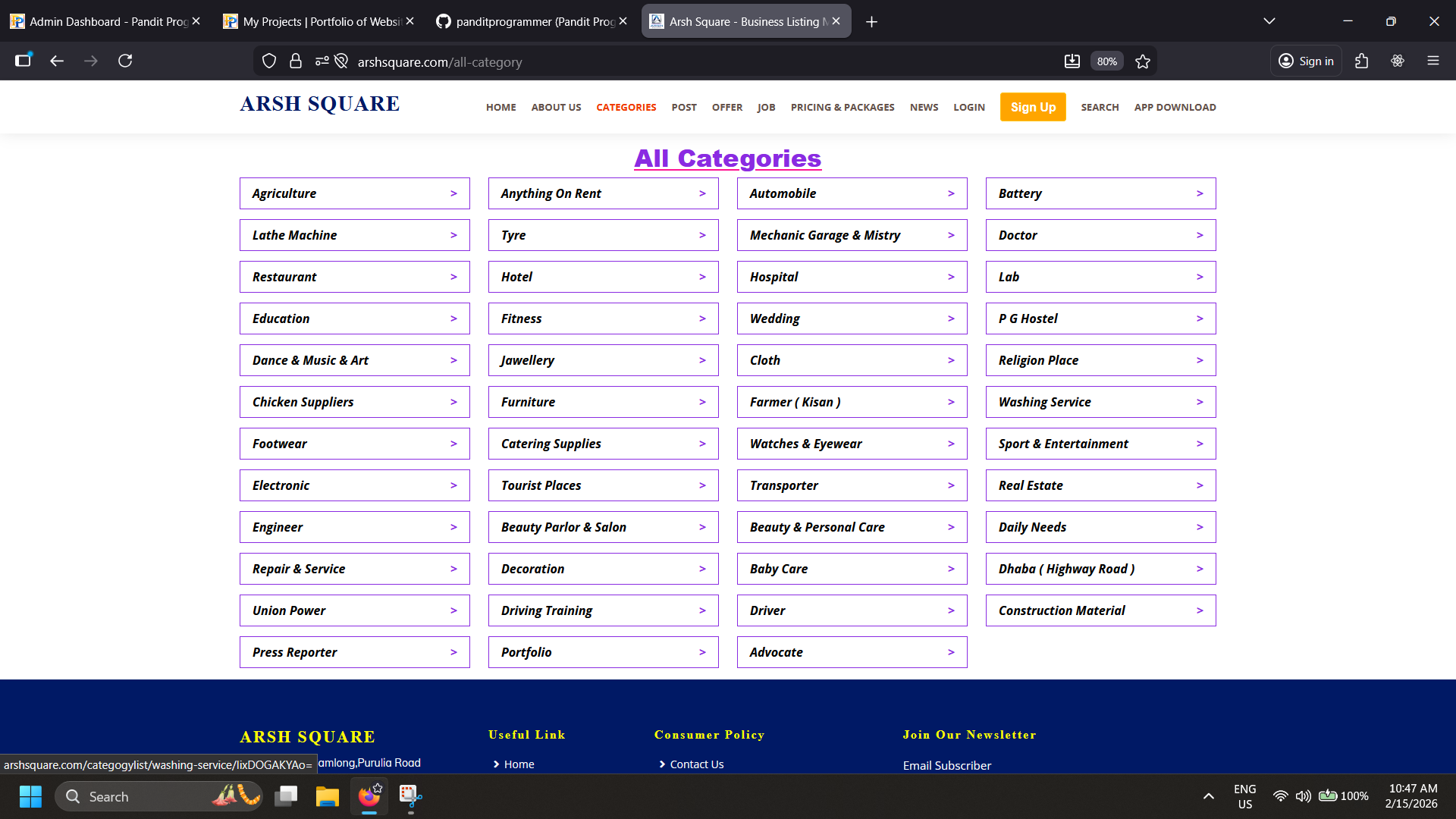Click the back navigation arrow

tap(57, 61)
